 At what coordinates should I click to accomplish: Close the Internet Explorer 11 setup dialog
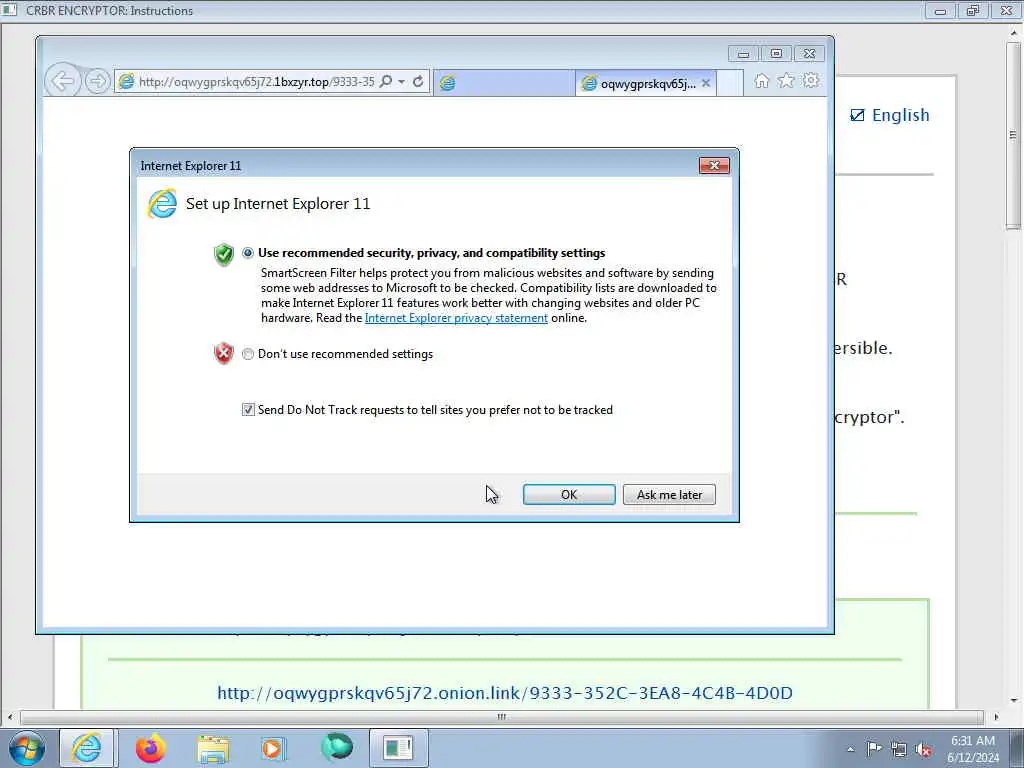pos(714,166)
